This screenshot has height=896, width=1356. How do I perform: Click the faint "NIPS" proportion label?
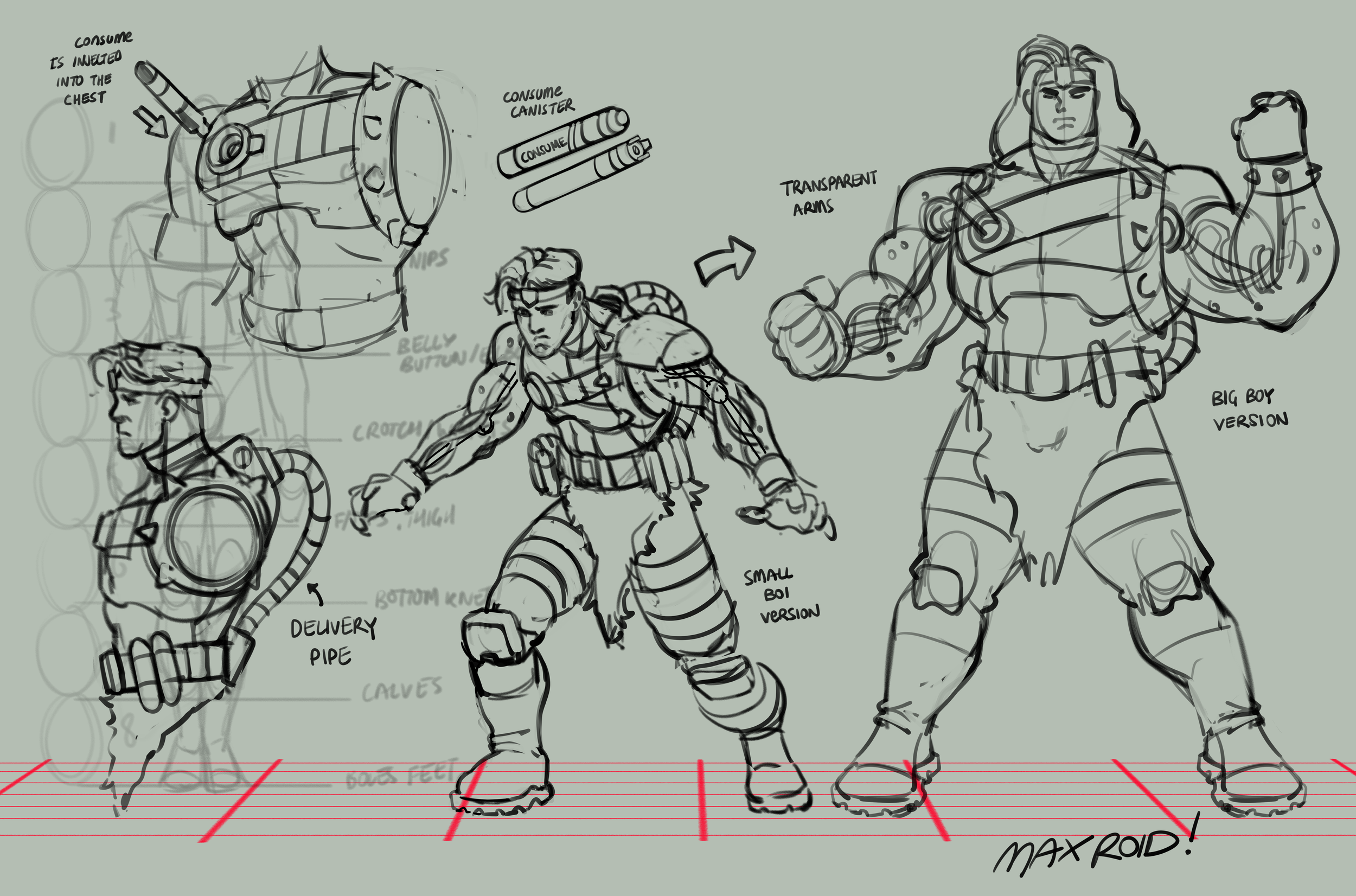(x=429, y=259)
